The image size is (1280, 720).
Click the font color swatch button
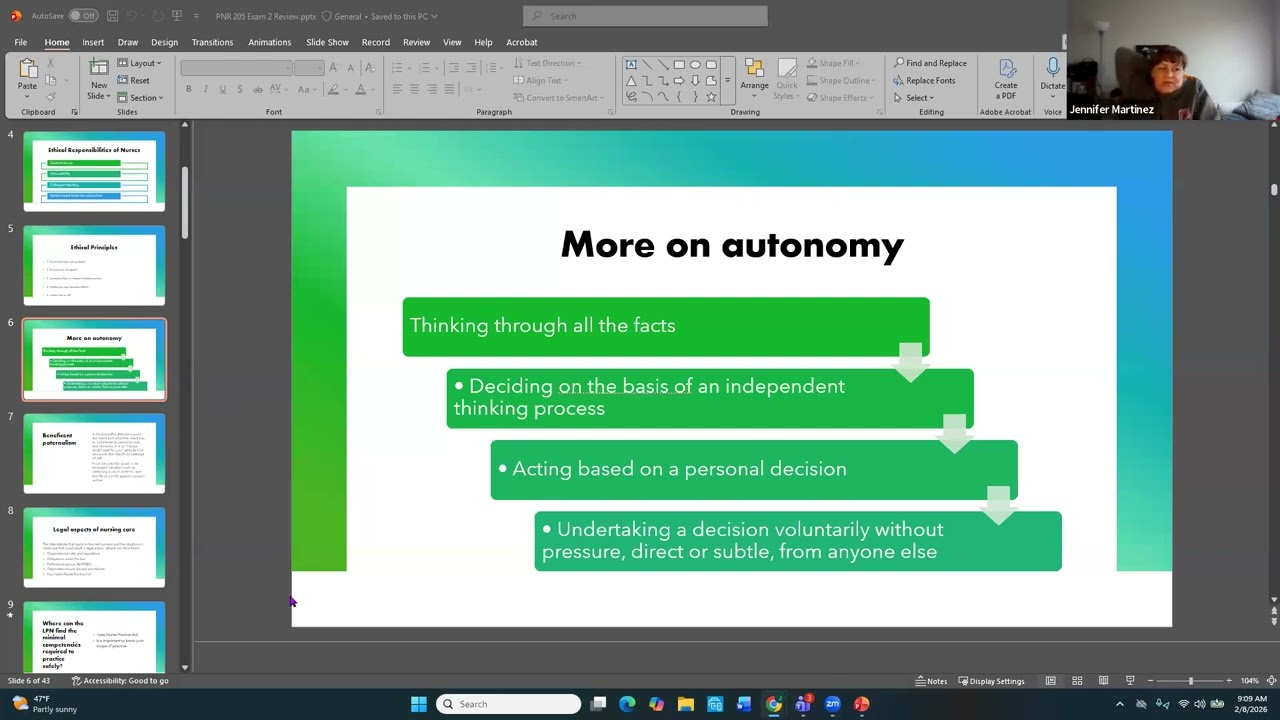360,89
